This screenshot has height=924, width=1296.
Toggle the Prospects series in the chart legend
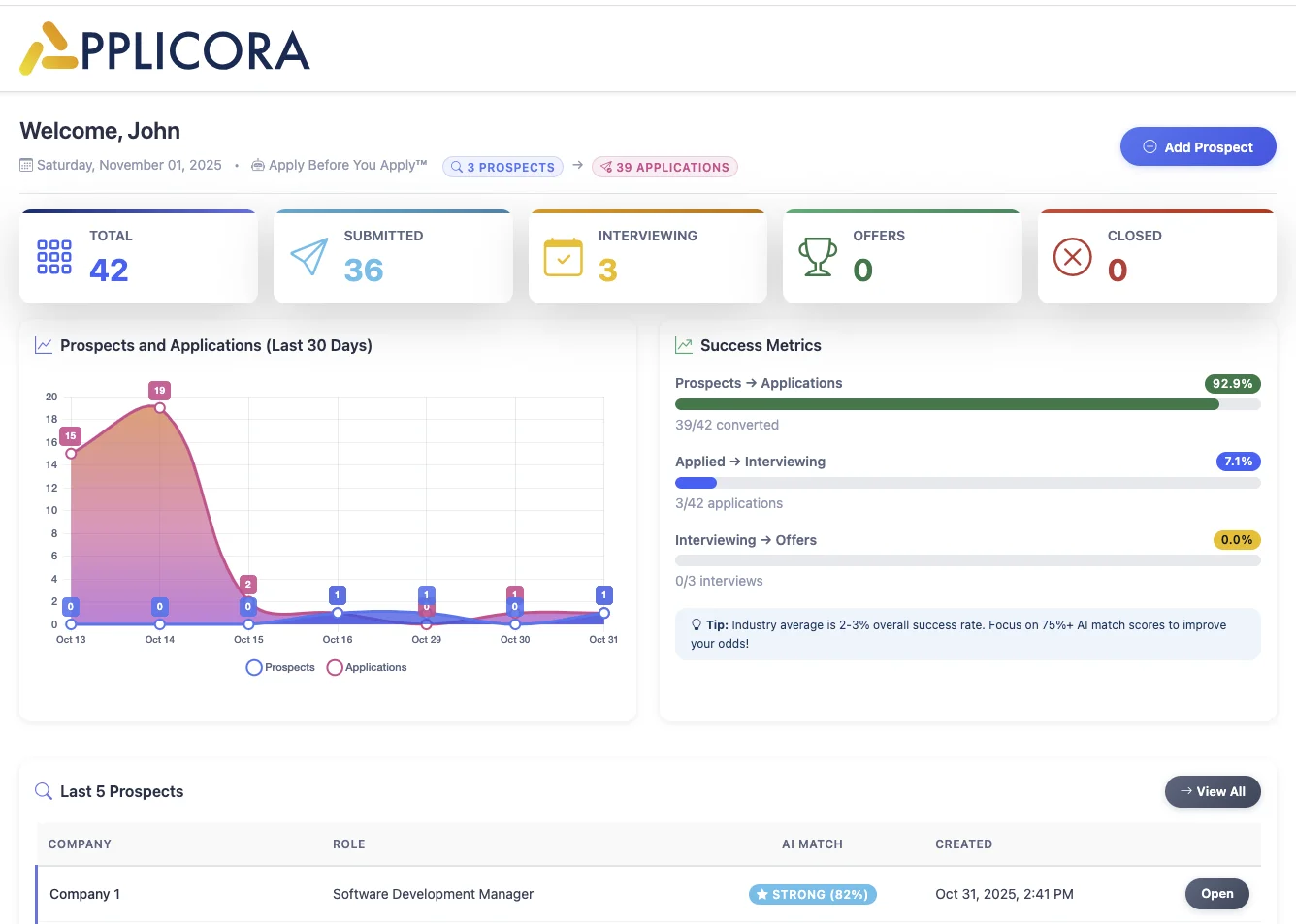pos(280,667)
